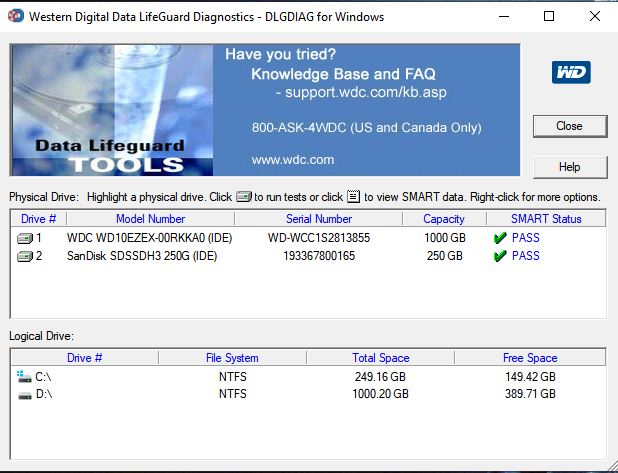Select drive 1 hard disk icon
The image size is (618, 473).
click(25, 238)
